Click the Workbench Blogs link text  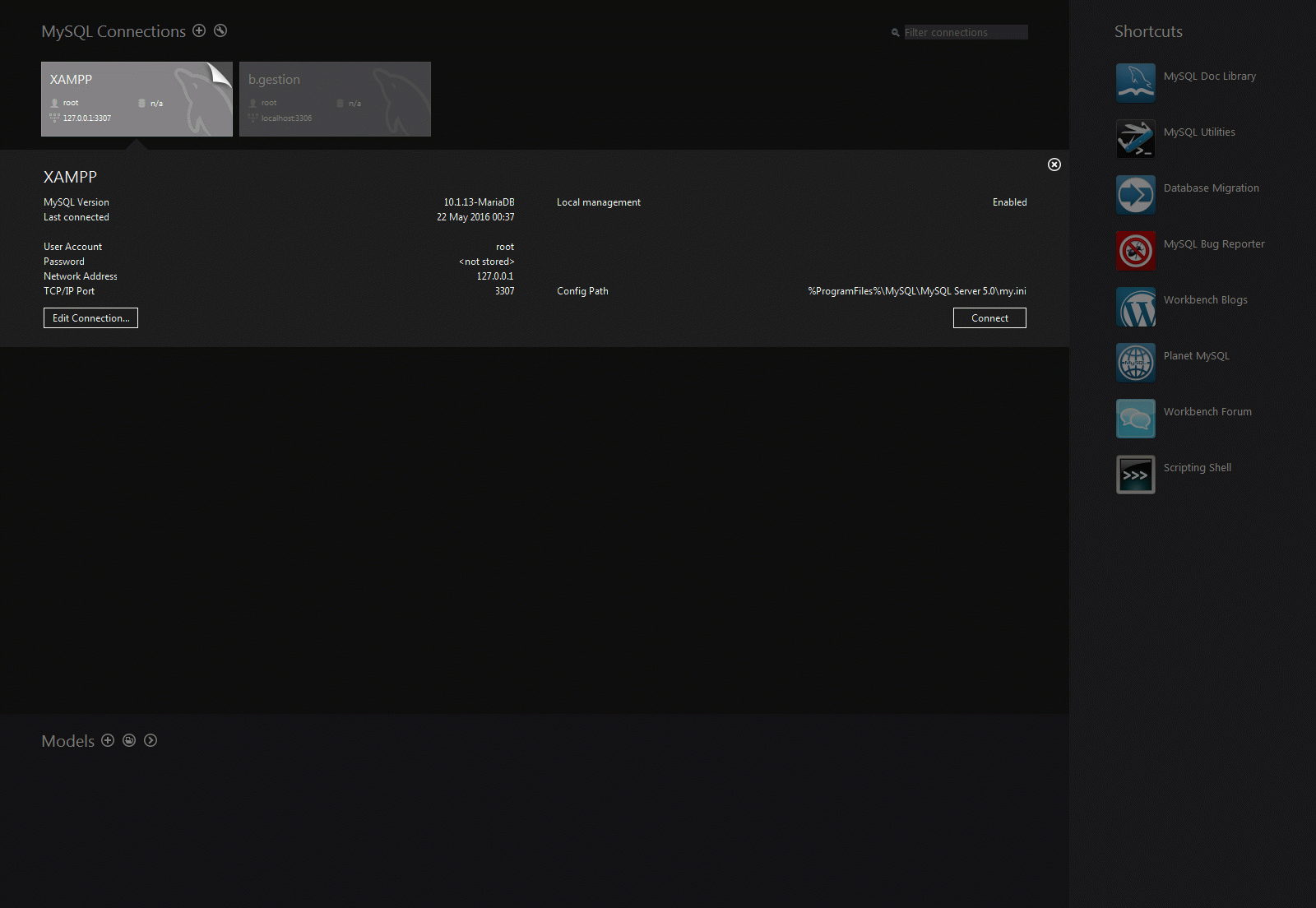[1206, 300]
